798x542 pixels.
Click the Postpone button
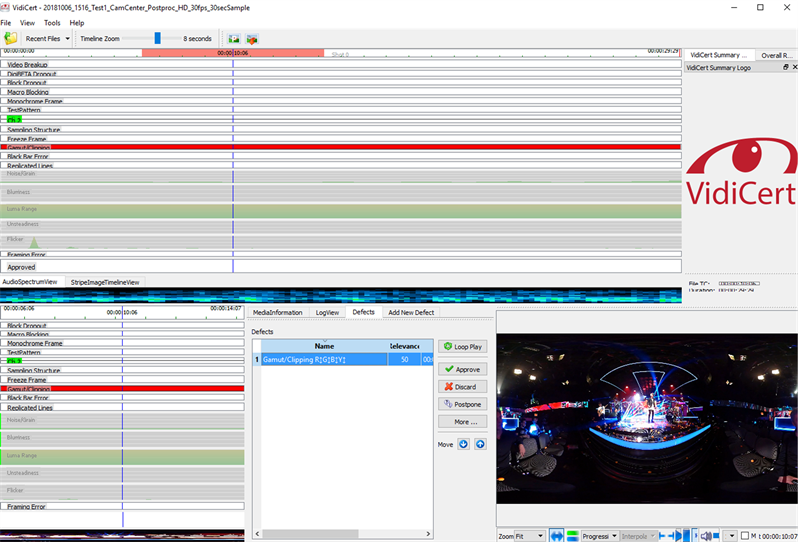click(462, 404)
